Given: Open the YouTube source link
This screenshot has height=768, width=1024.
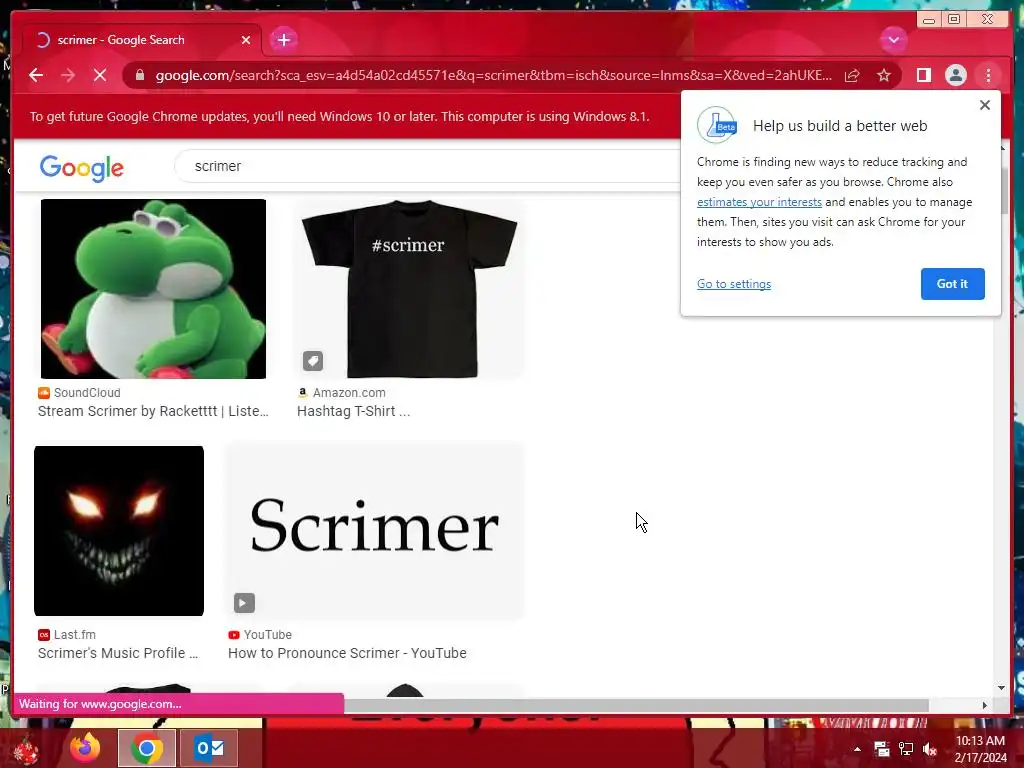Looking at the screenshot, I should [260, 635].
